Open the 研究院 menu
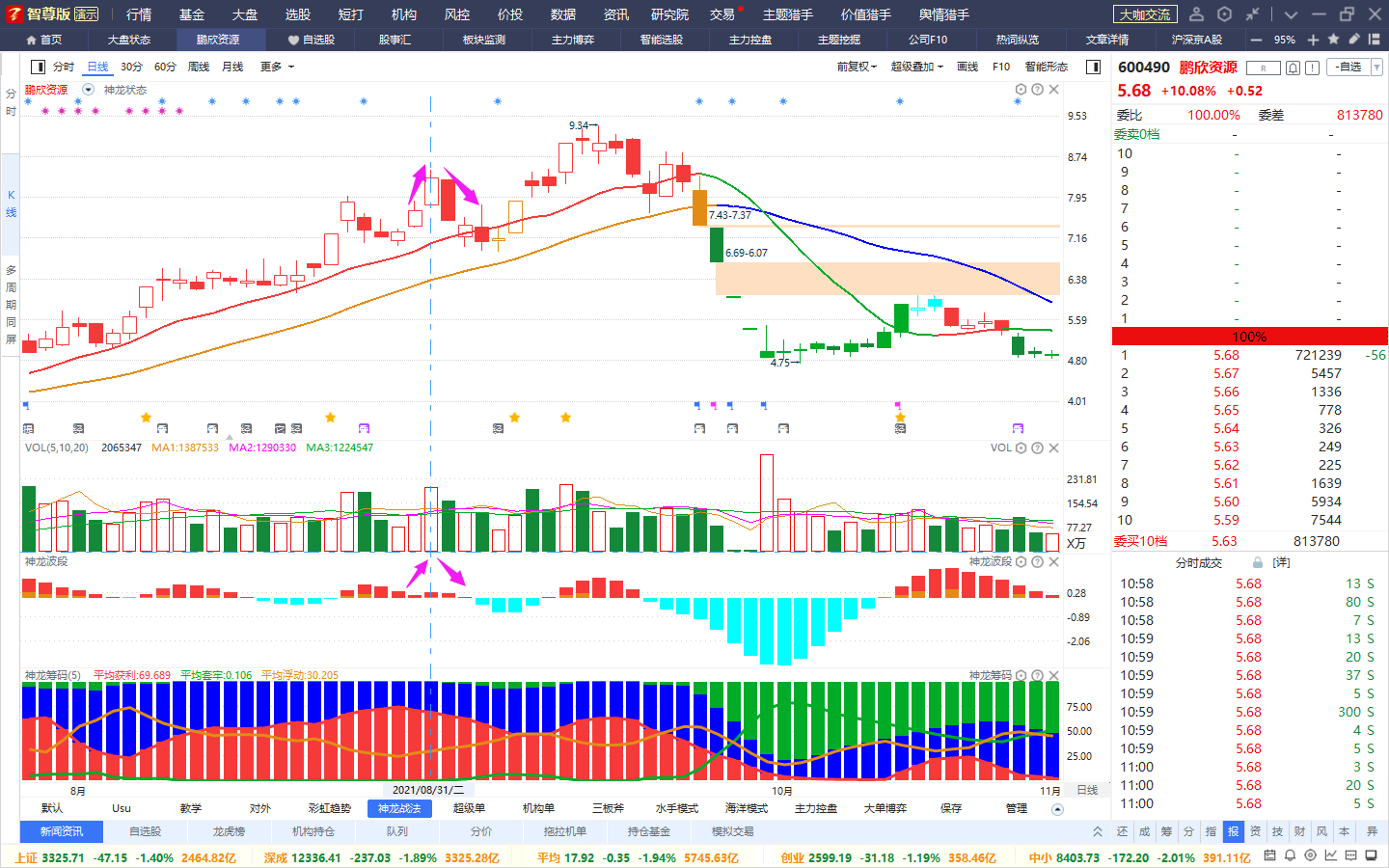The image size is (1389, 868). pos(669,14)
